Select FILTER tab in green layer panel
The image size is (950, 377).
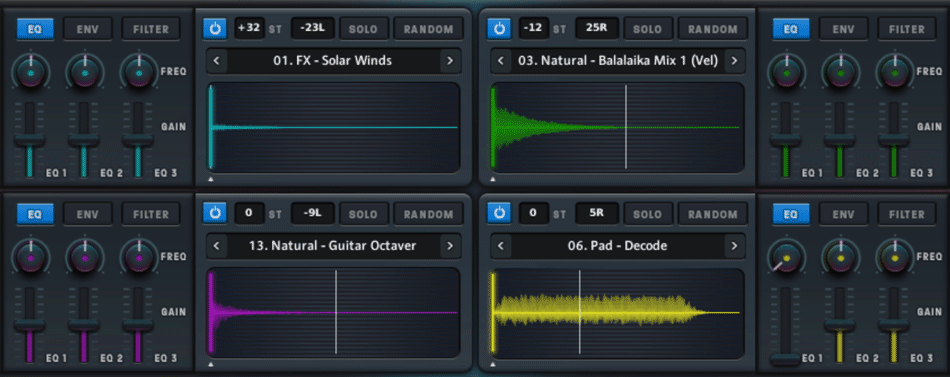pos(906,28)
